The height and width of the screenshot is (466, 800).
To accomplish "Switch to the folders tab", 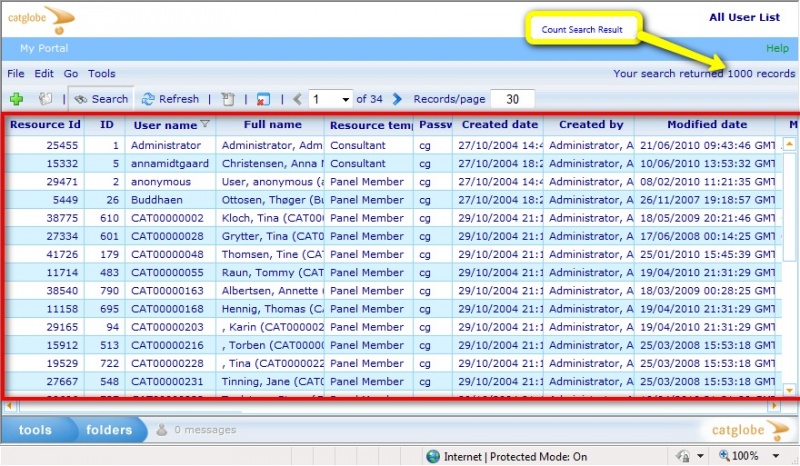I will (108, 430).
